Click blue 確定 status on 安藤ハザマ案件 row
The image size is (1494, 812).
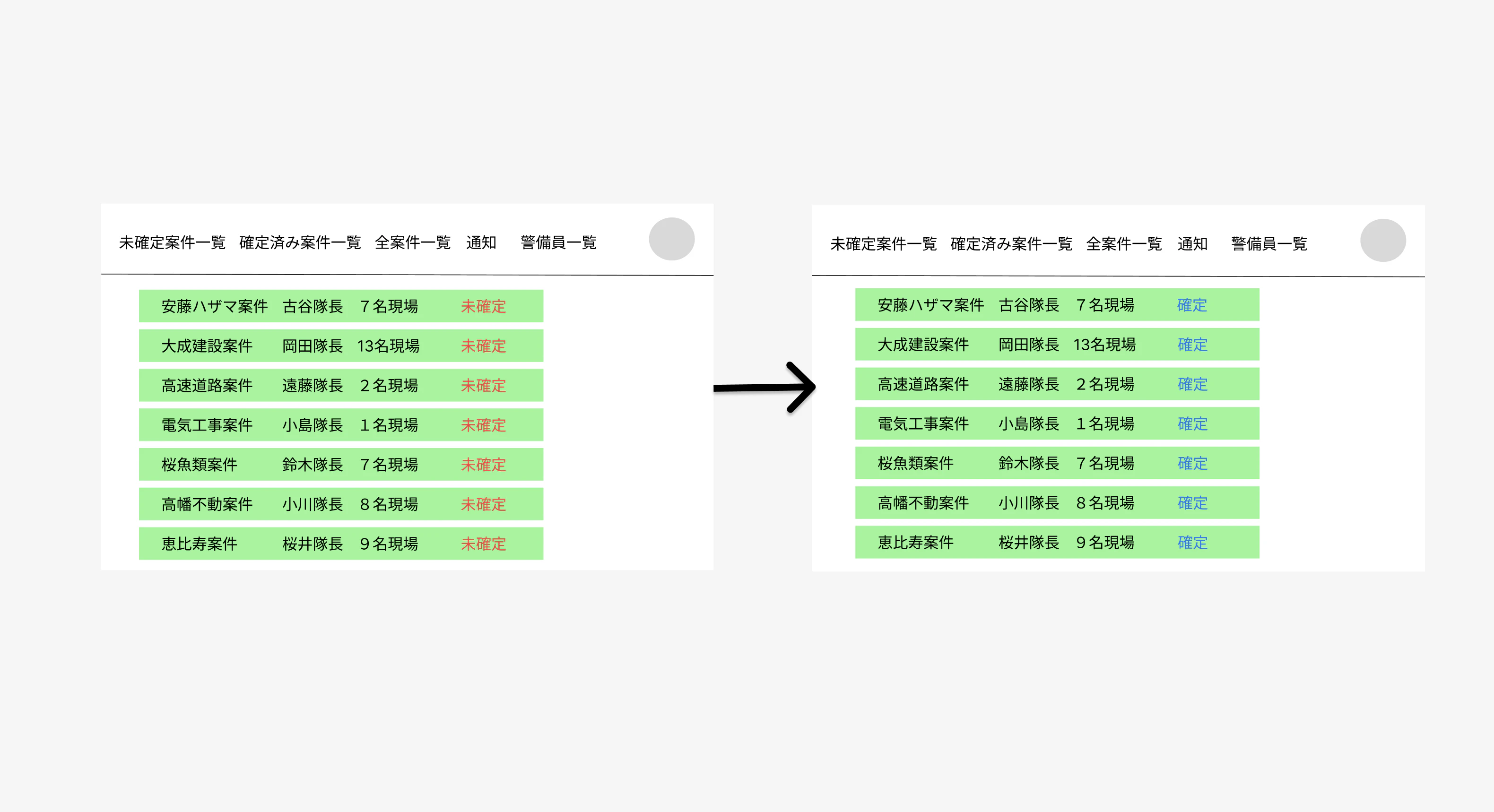tap(1192, 305)
